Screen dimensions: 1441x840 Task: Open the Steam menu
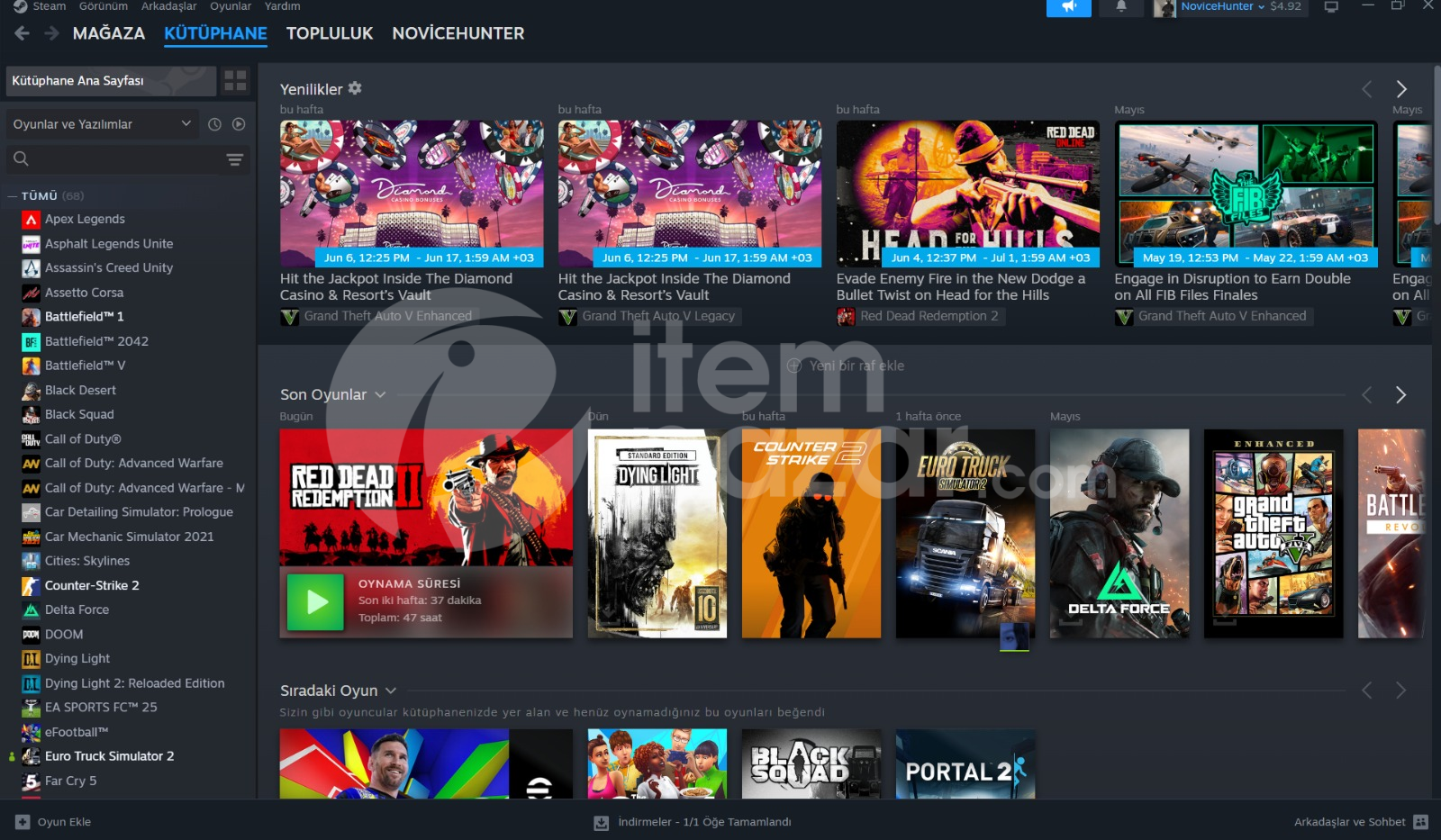pyautogui.click(x=50, y=6)
